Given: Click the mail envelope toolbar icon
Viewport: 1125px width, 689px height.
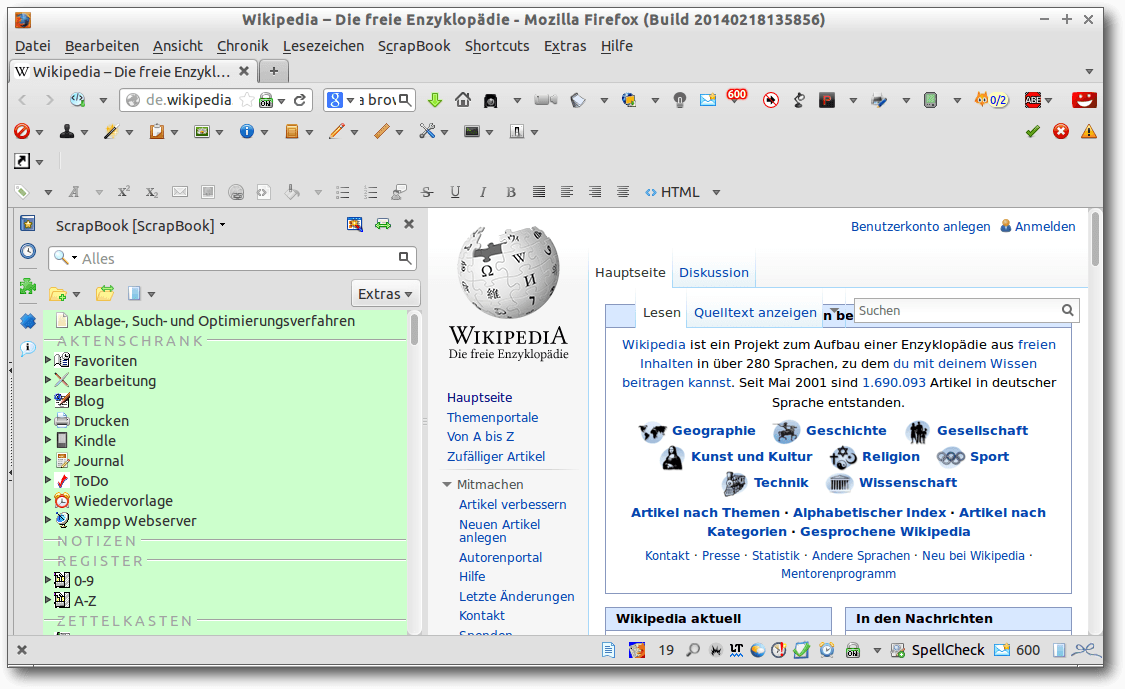Looking at the screenshot, I should coord(708,100).
